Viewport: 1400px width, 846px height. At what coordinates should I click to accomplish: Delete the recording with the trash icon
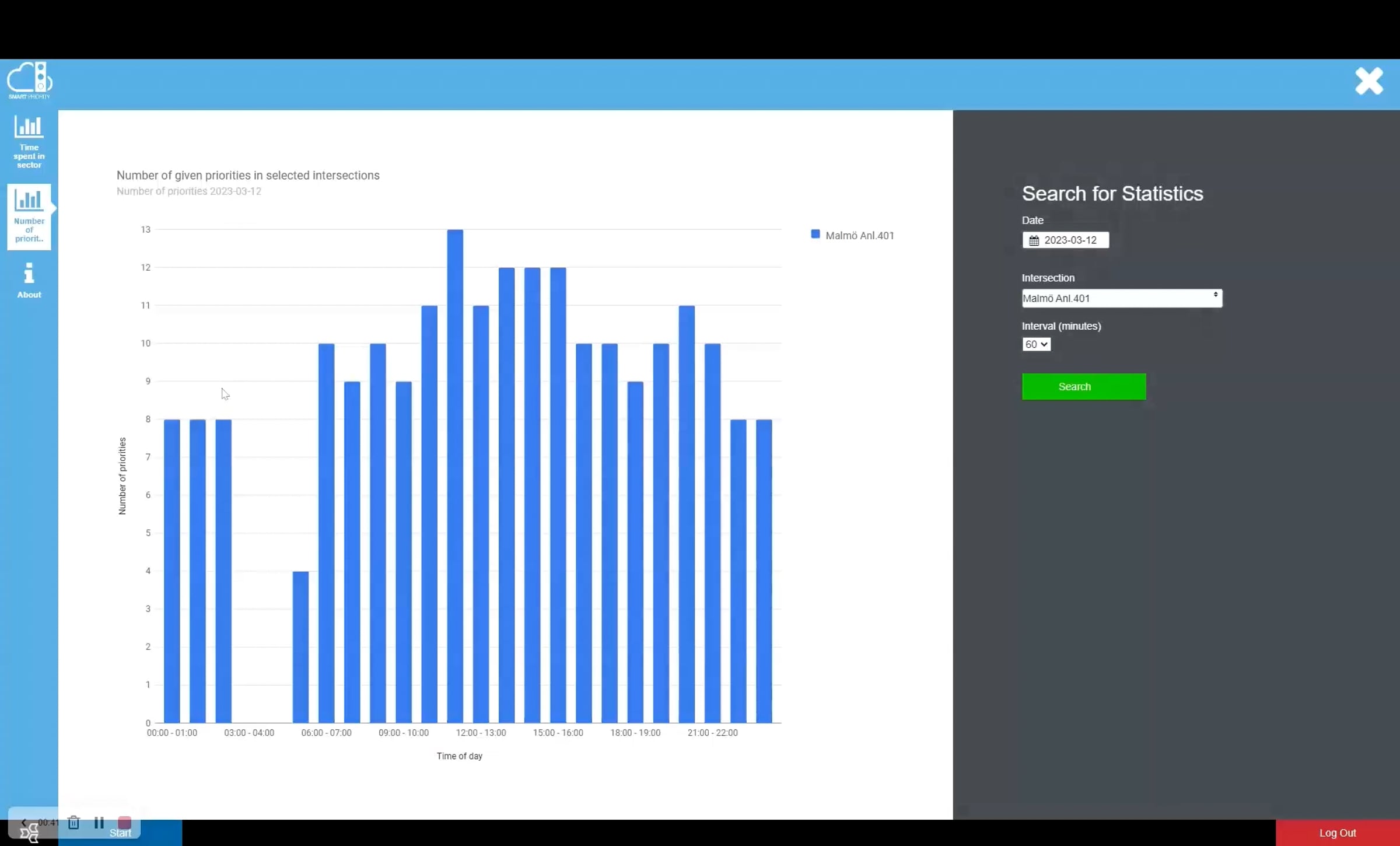pos(73,822)
